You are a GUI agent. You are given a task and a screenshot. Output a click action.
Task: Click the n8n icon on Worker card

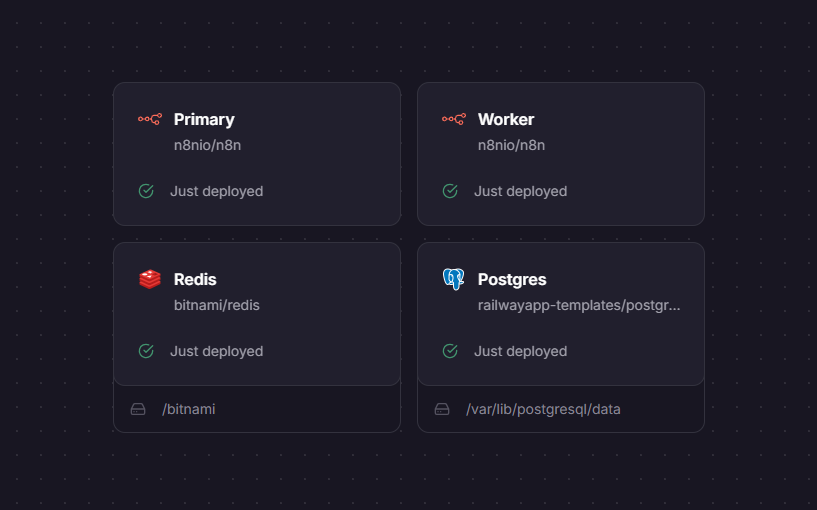click(x=454, y=119)
